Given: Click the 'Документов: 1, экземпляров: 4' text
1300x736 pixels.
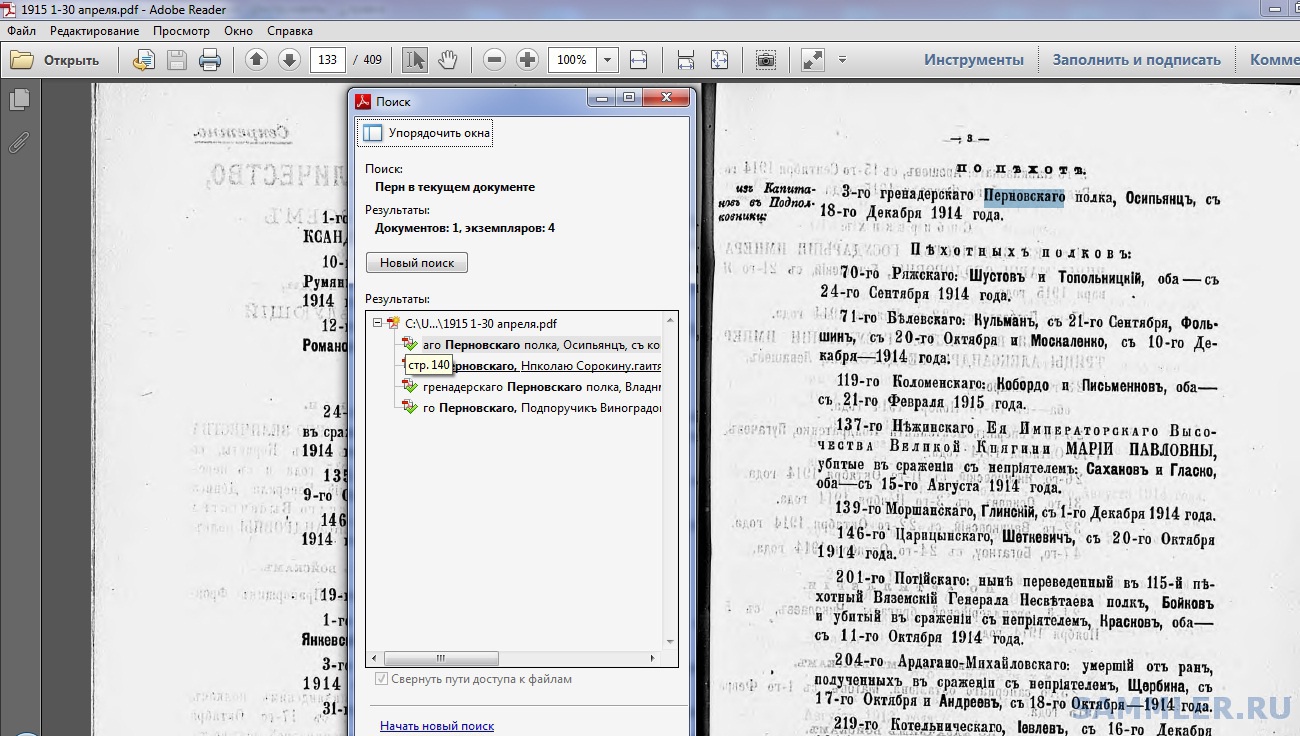Looking at the screenshot, I should (x=464, y=228).
